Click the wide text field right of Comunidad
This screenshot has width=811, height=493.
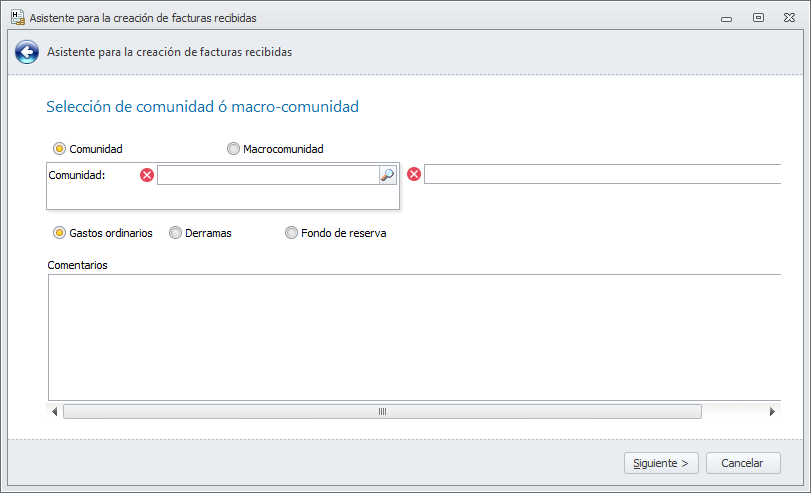pos(600,175)
